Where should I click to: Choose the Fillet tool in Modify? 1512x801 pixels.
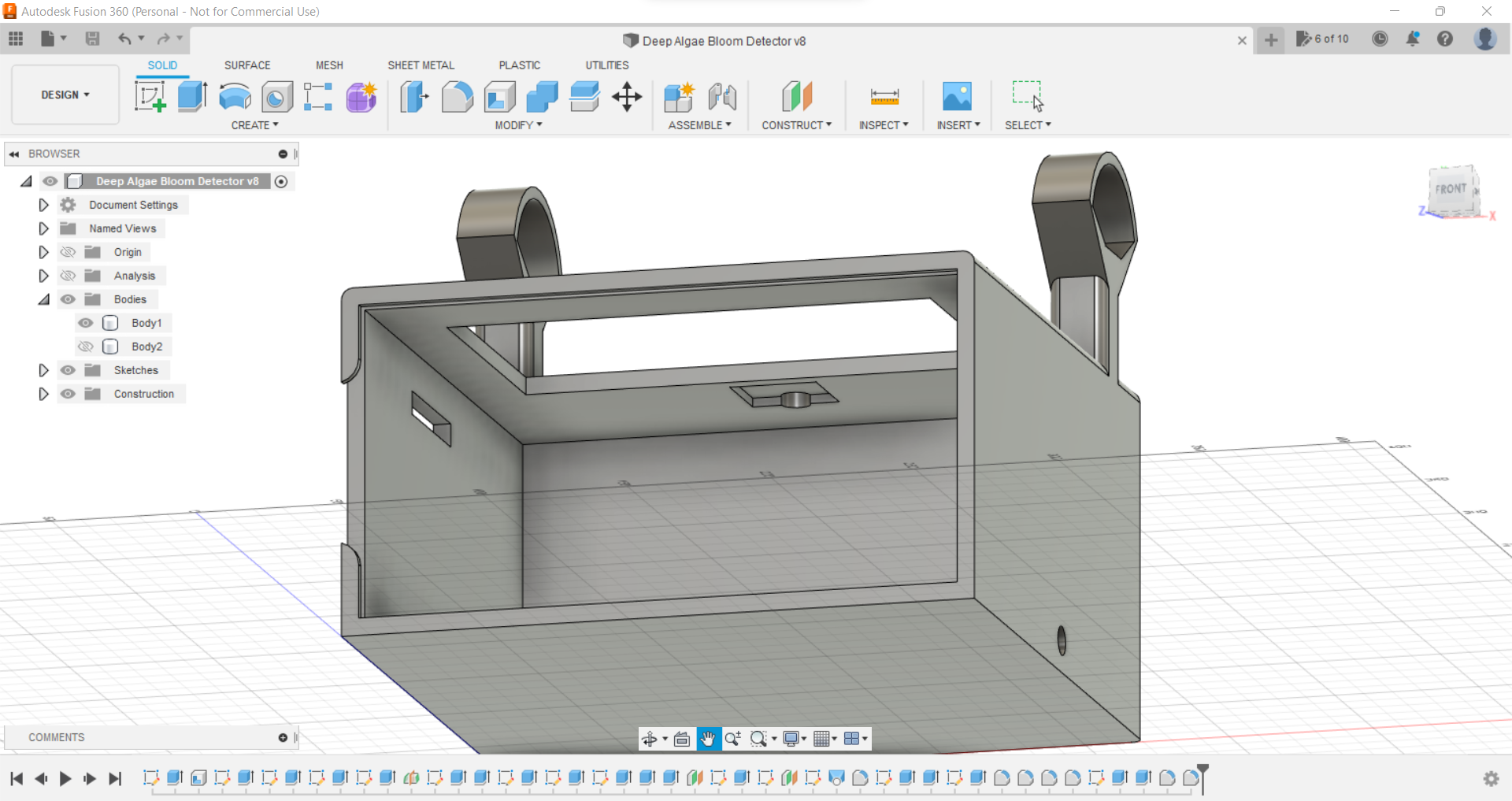(457, 97)
